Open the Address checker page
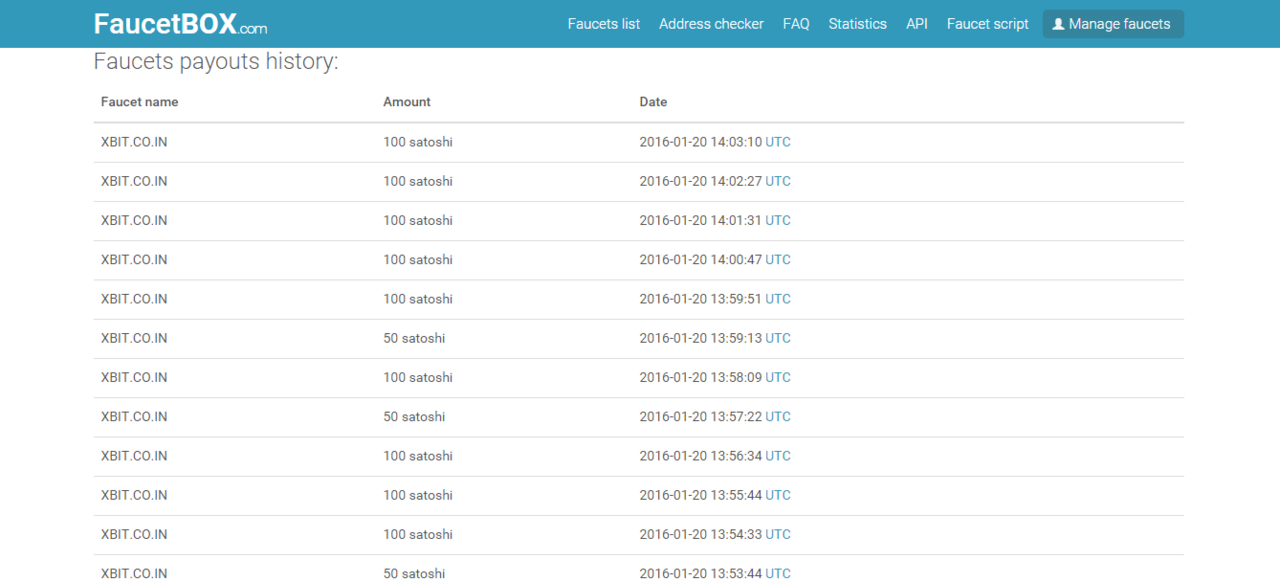The height and width of the screenshot is (582, 1280). click(711, 24)
